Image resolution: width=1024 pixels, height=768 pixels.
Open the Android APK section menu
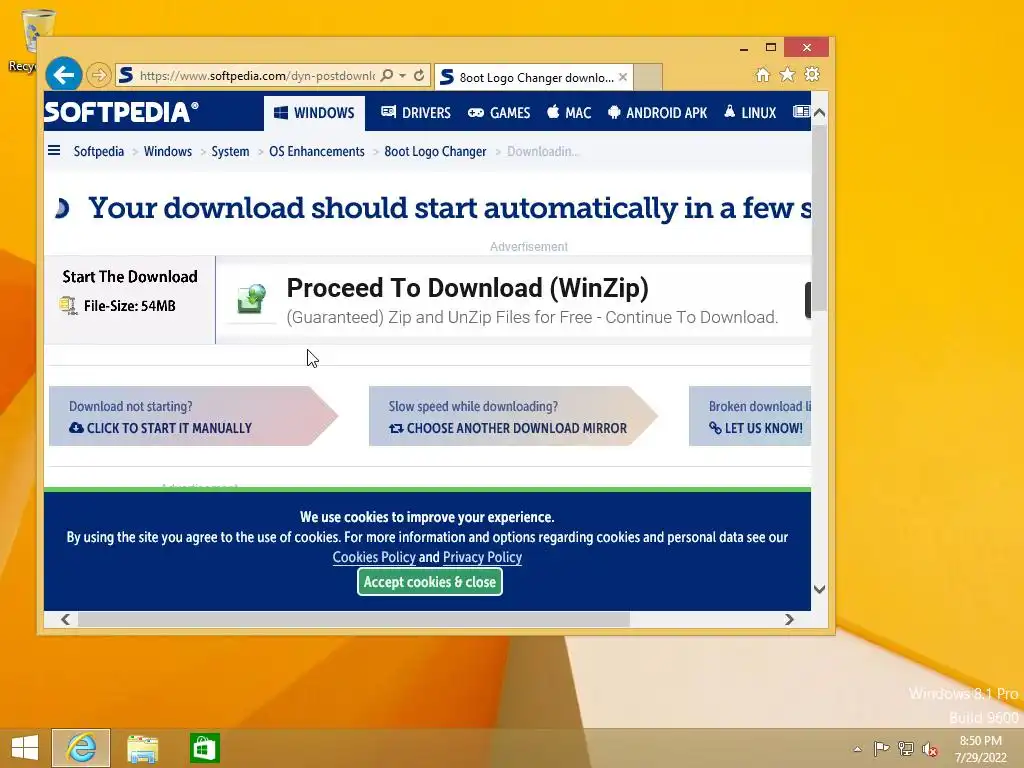click(657, 113)
